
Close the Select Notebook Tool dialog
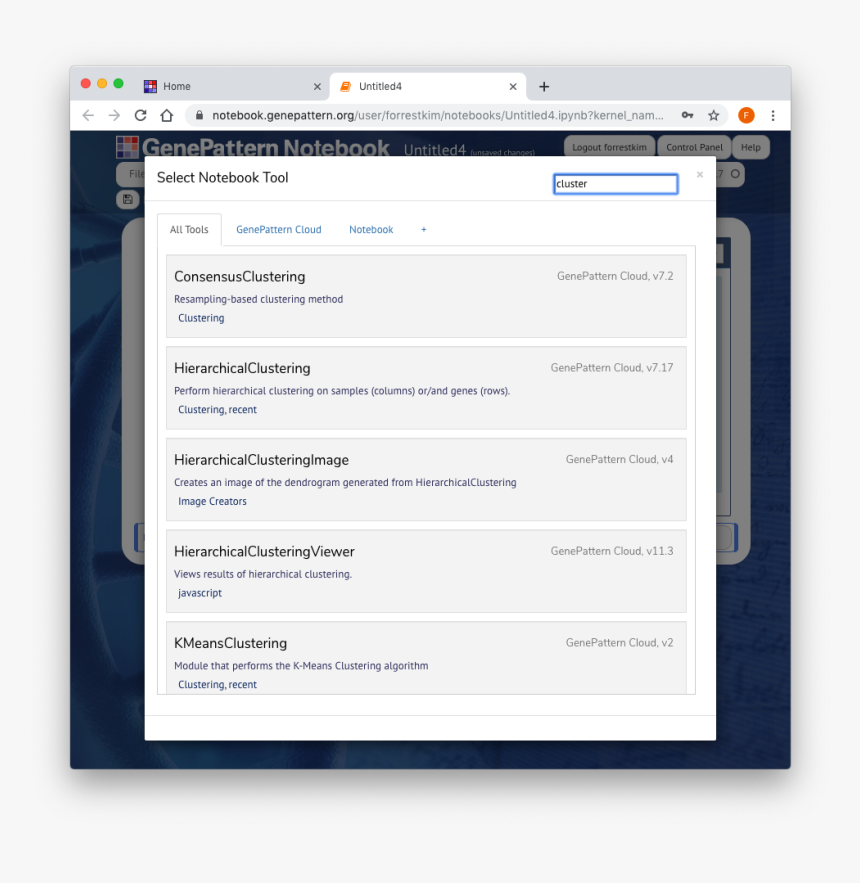(x=699, y=175)
